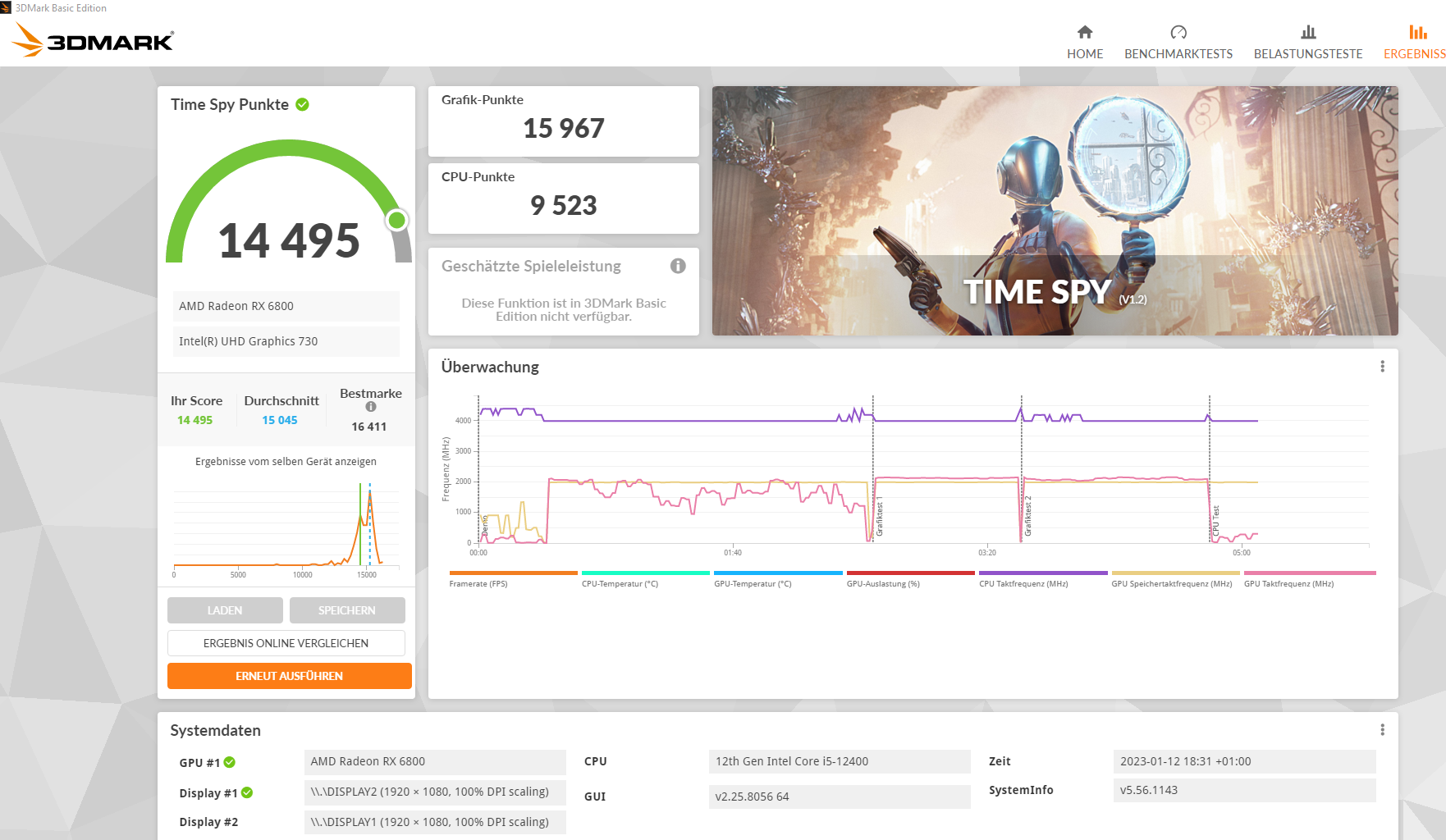Click the ERNEUT AUSFÜHREN button
The height and width of the screenshot is (840, 1446).
pyautogui.click(x=290, y=676)
